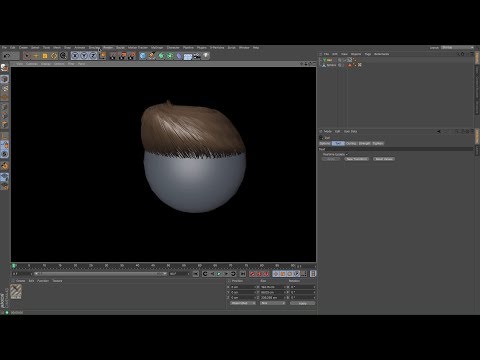Open the Layout dropdown at top right

click(457, 48)
